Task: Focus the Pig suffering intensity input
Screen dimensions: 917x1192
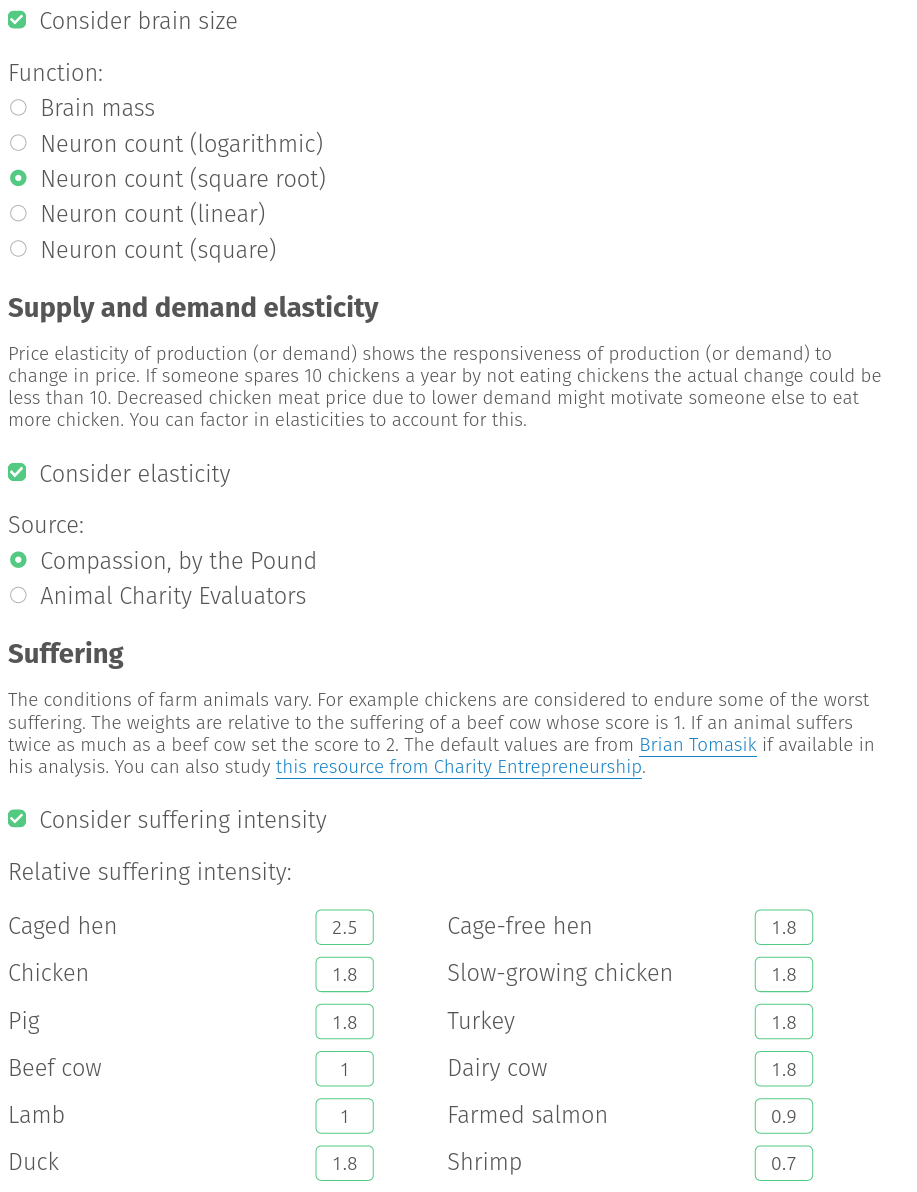Action: click(344, 1022)
